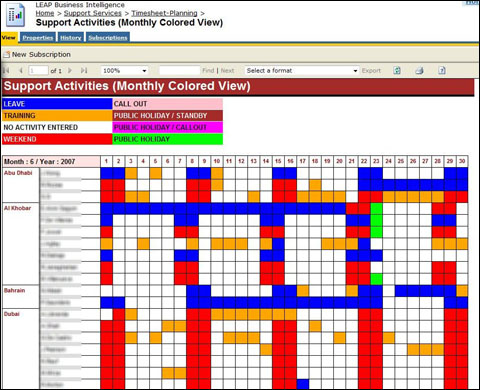
Task: Open the 100% zoom dropdown
Action: 125,70
